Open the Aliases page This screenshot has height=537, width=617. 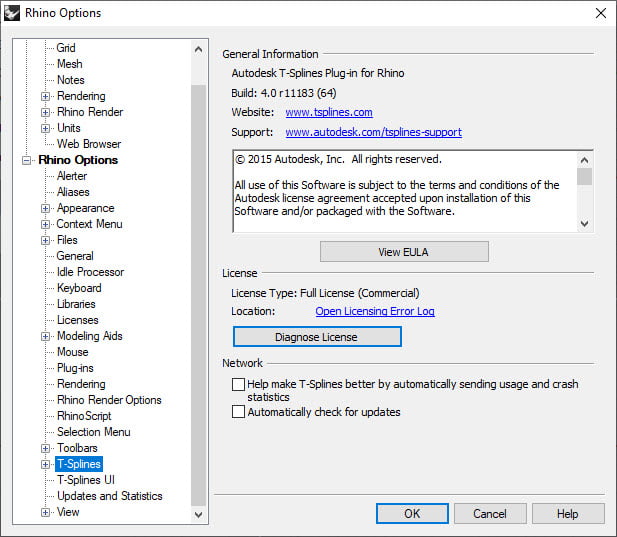(x=73, y=192)
